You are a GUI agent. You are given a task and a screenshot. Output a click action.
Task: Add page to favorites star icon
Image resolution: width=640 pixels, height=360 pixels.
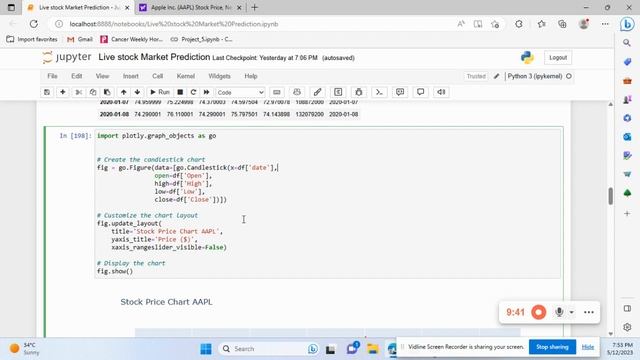495,24
